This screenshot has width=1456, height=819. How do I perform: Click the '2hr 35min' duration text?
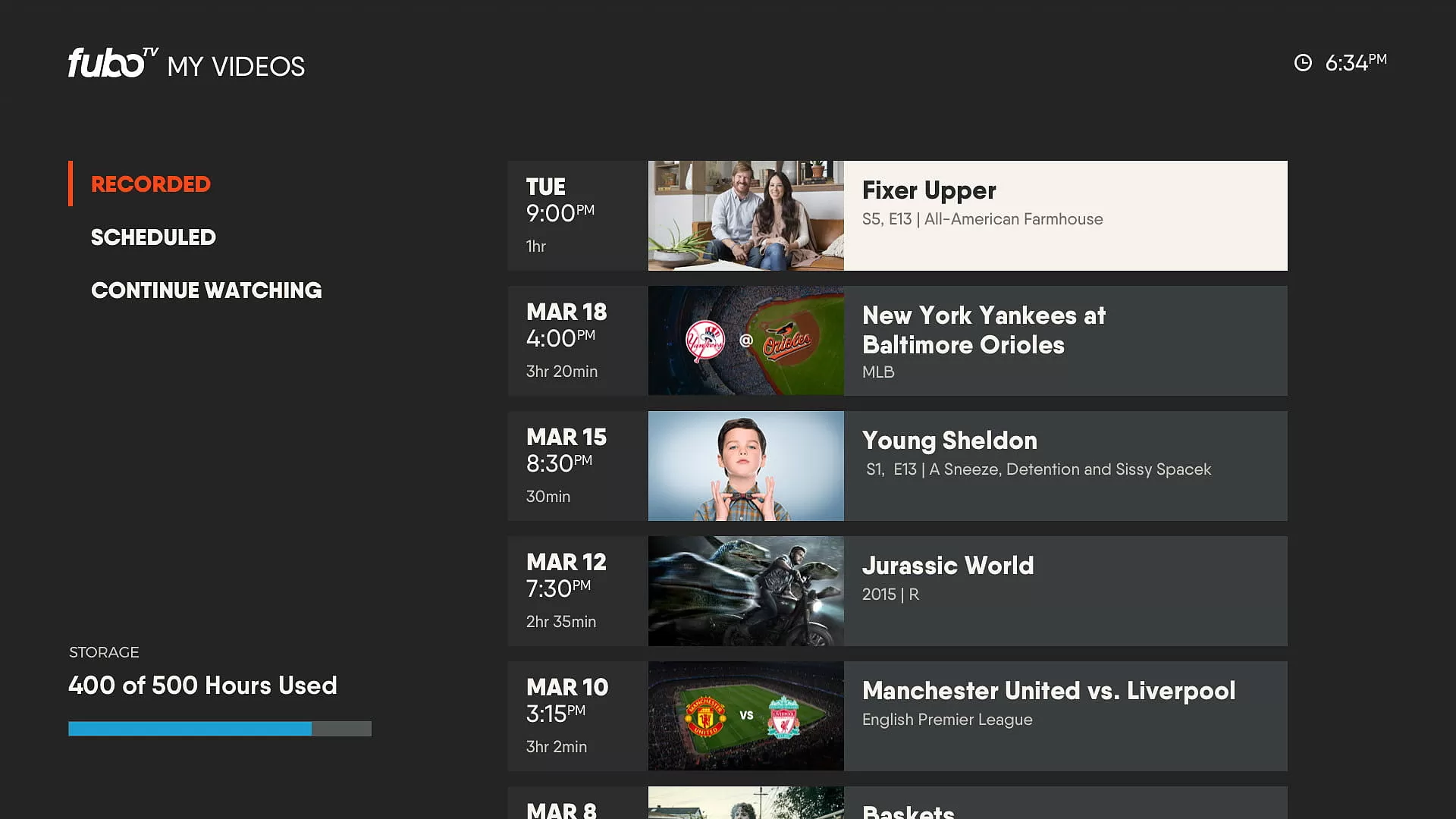click(561, 622)
